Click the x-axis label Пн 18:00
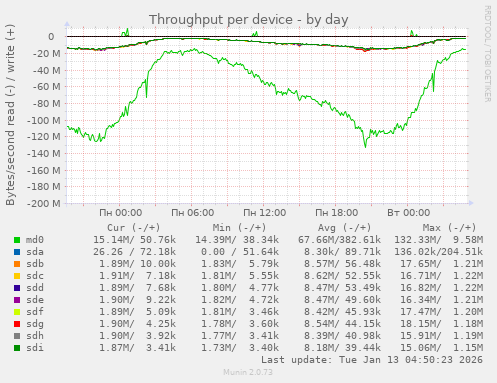497x383 pixels. coord(336,213)
